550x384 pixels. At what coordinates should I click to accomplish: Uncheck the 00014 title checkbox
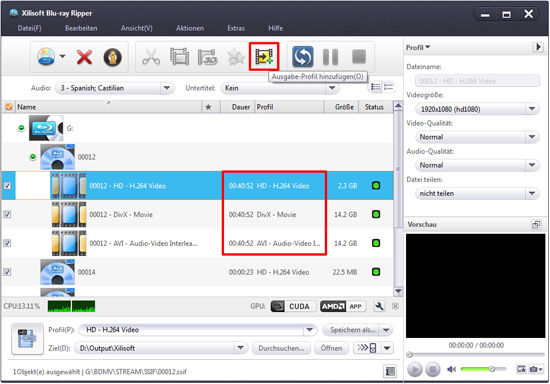pos(7,272)
